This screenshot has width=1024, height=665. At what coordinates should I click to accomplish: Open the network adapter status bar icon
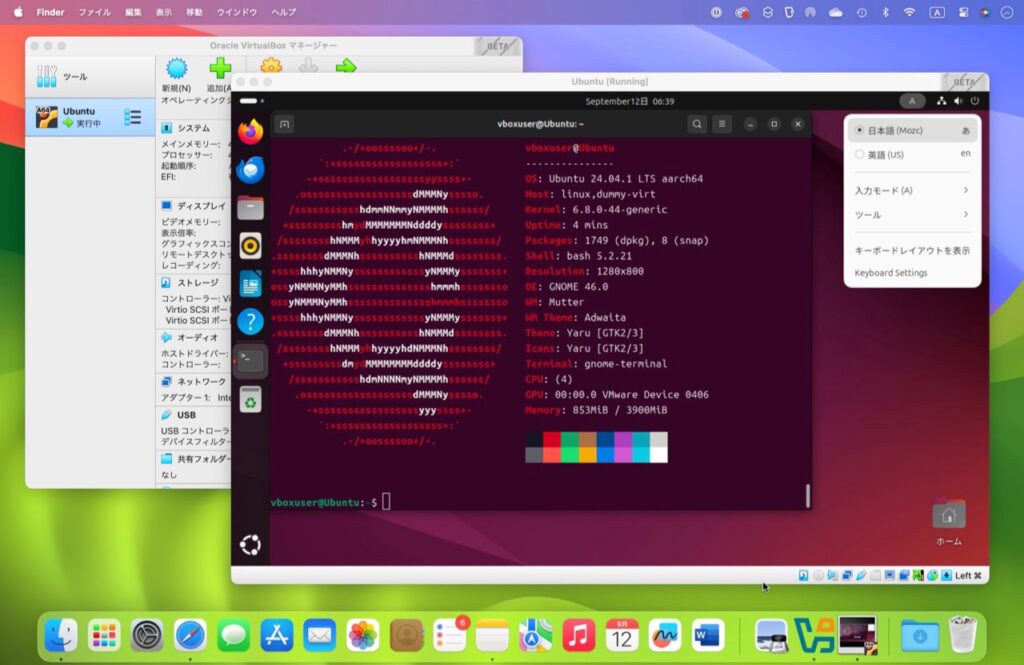[x=847, y=575]
